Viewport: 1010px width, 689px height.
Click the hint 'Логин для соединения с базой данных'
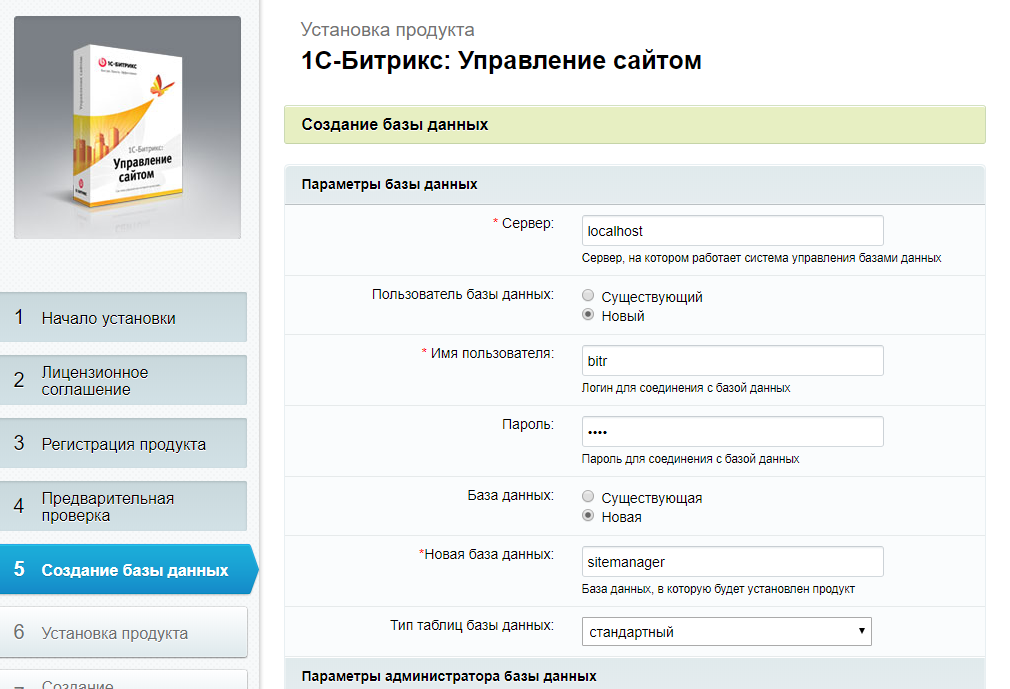pyautogui.click(x=685, y=388)
